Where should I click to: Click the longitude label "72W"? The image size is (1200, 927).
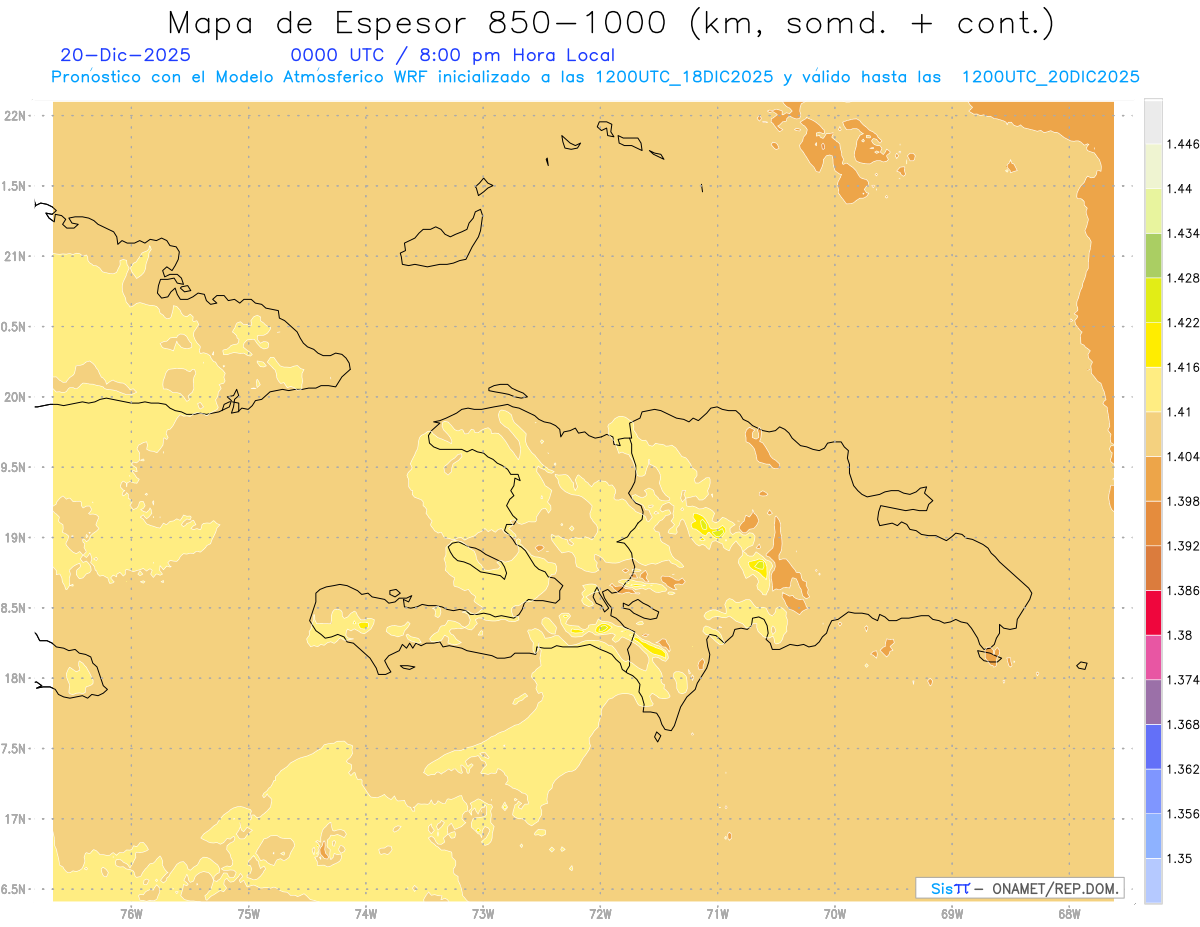pyautogui.click(x=600, y=914)
